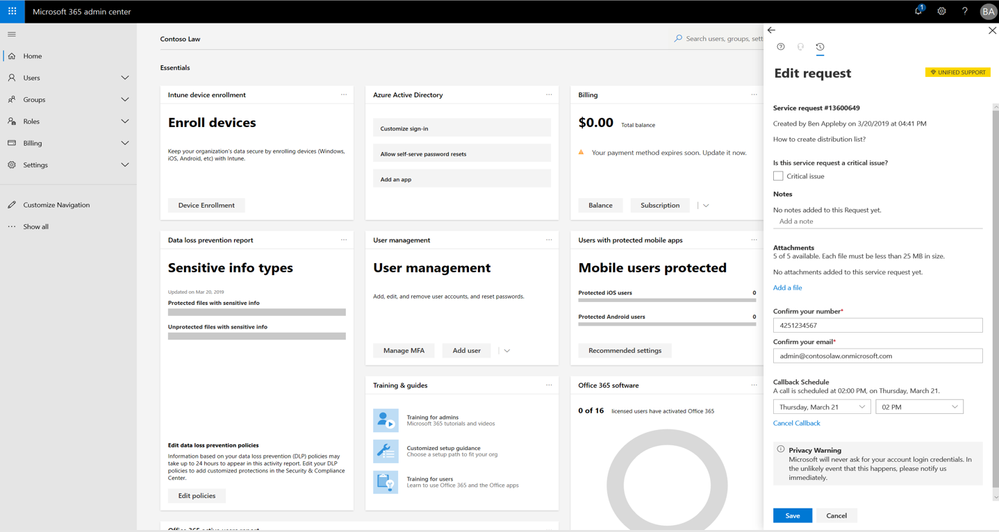Open the BA account avatar
The width and height of the screenshot is (999, 532).
pos(988,11)
